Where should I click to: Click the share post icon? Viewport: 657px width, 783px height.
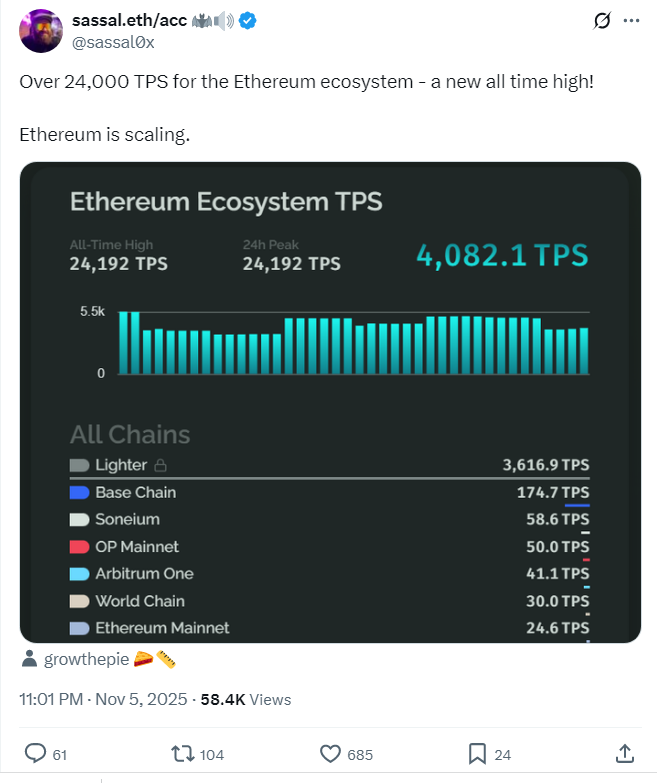[x=624, y=753]
